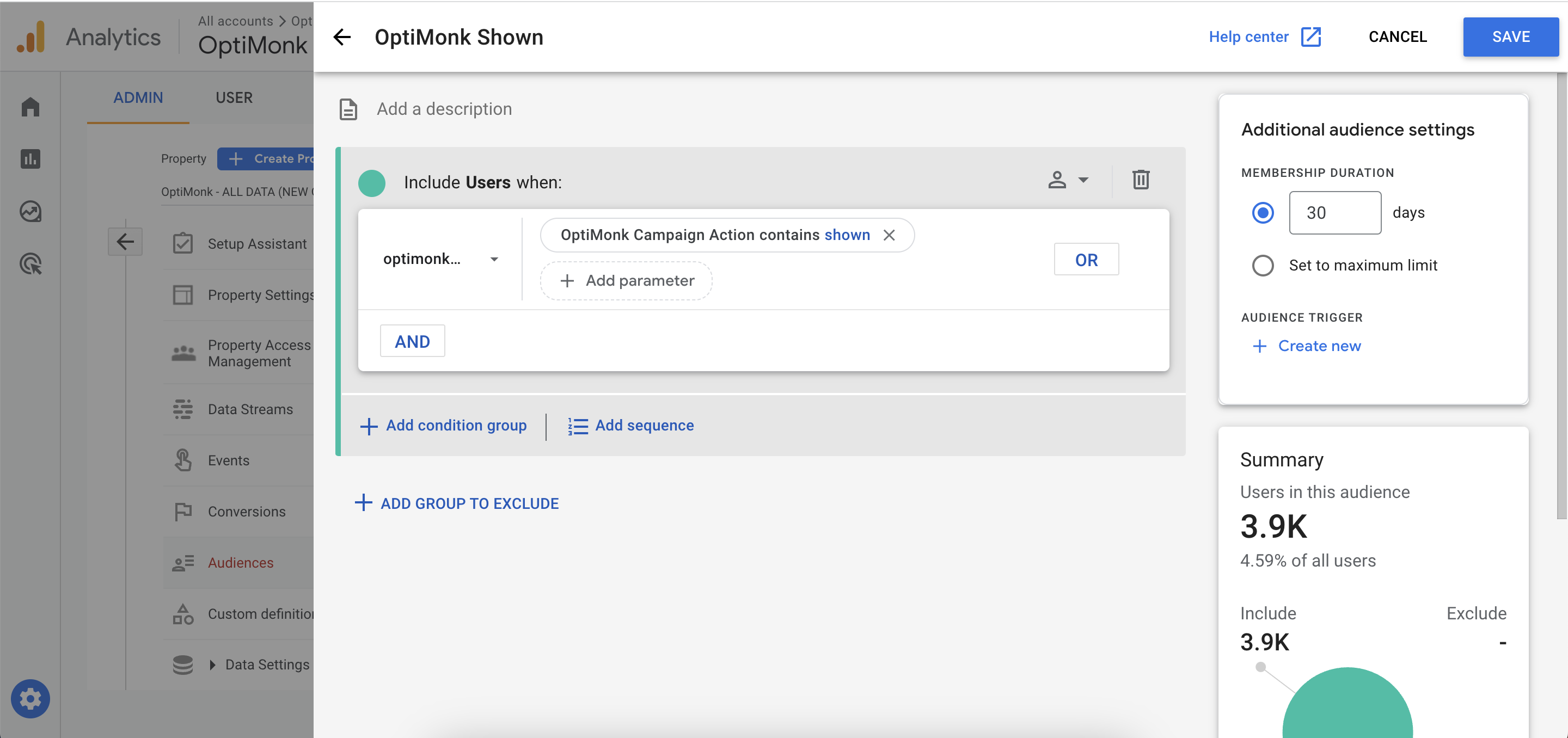Click the Audiences icon
The height and width of the screenshot is (738, 1568).
point(182,563)
